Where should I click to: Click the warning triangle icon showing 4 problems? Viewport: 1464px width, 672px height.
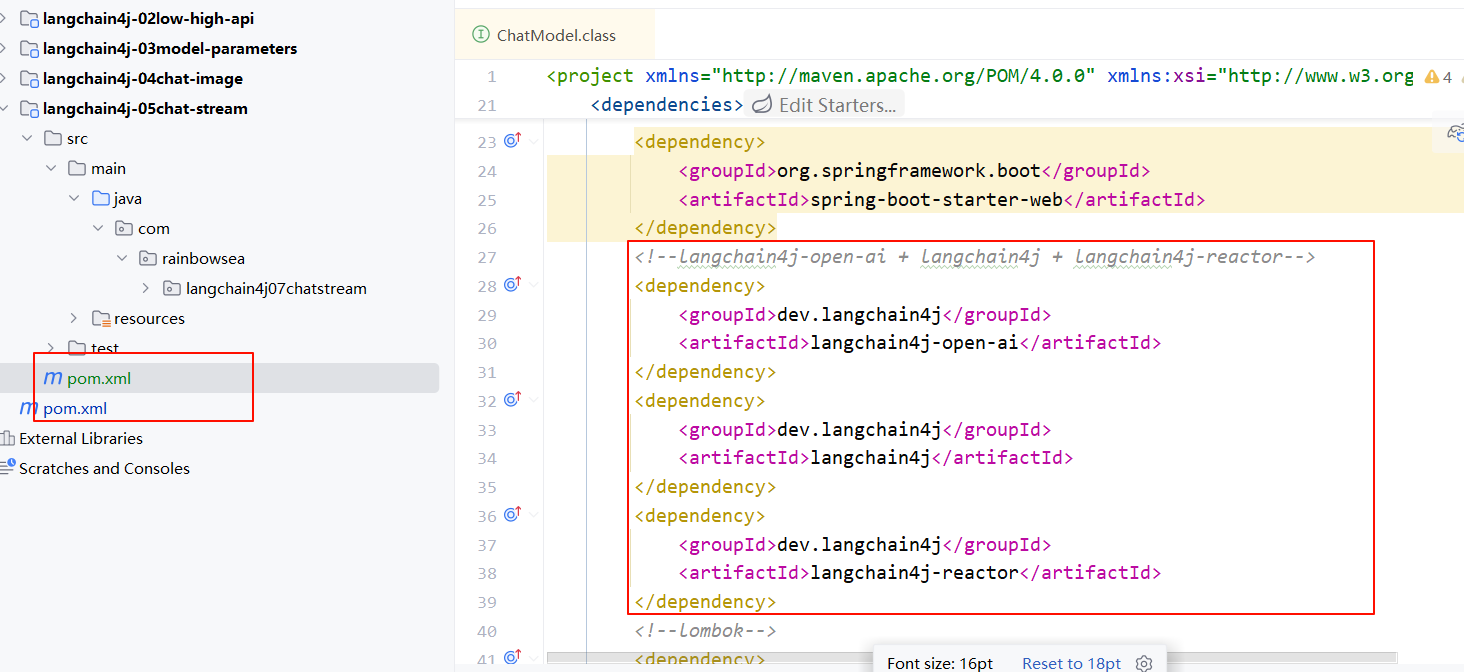click(x=1432, y=77)
